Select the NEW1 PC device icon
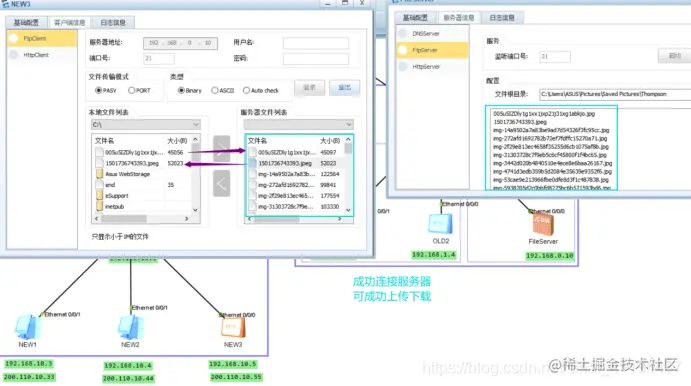The height and width of the screenshot is (386, 691). click(x=27, y=327)
